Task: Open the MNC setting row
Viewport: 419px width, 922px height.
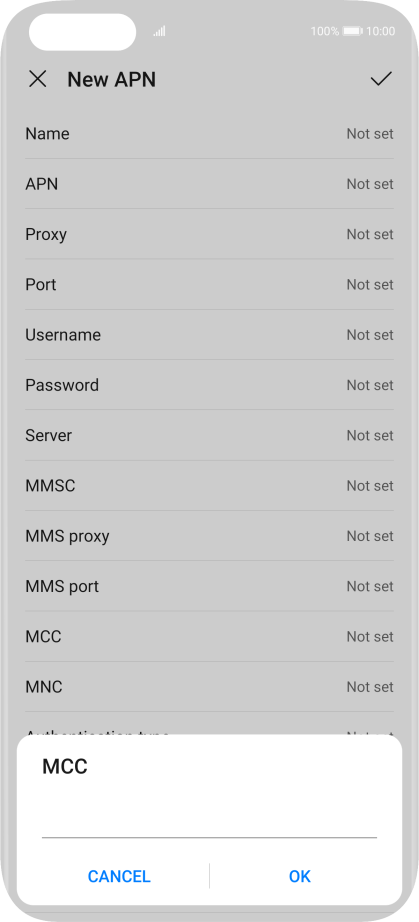Action: coord(209,687)
